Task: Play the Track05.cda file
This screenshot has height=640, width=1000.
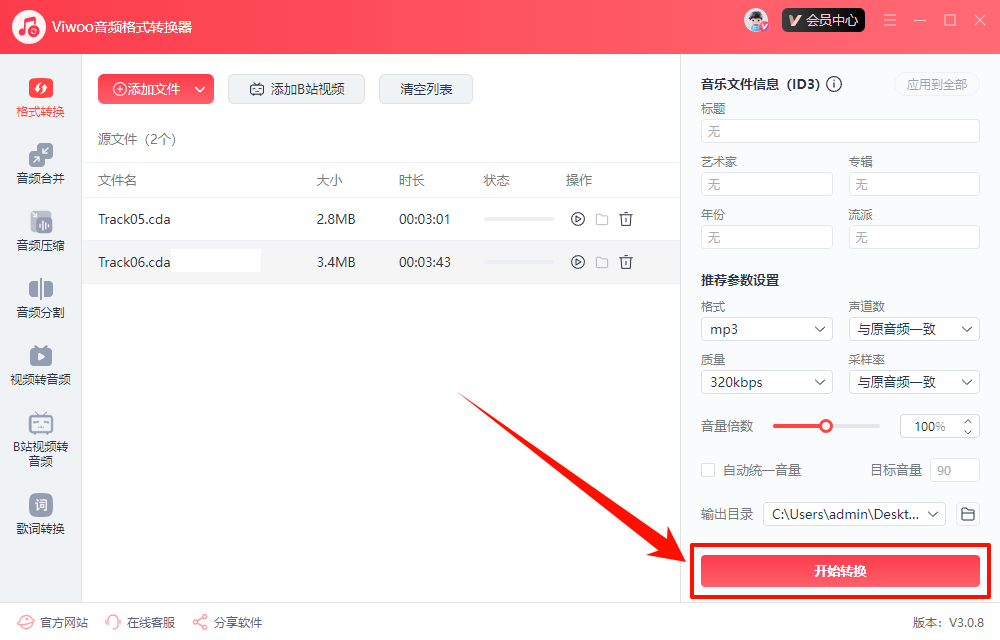Action: click(578, 218)
